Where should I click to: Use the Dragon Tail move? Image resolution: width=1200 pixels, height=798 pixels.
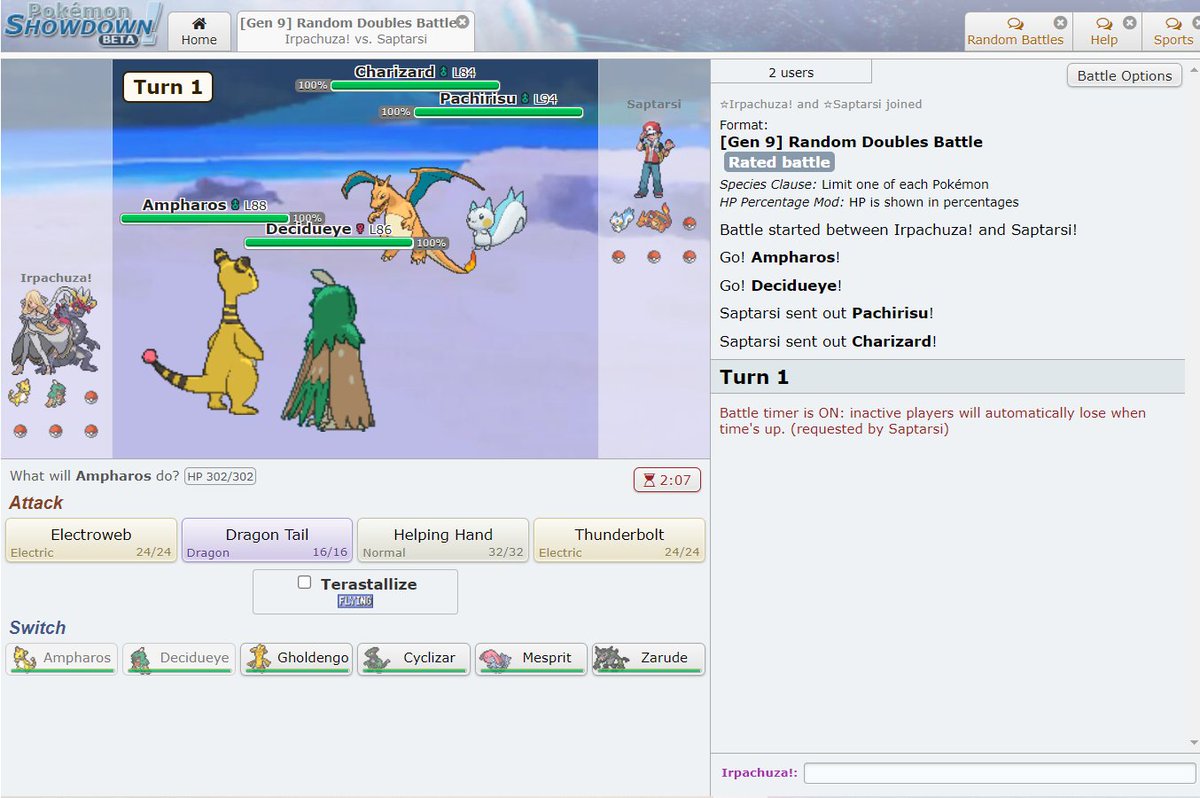(x=267, y=540)
